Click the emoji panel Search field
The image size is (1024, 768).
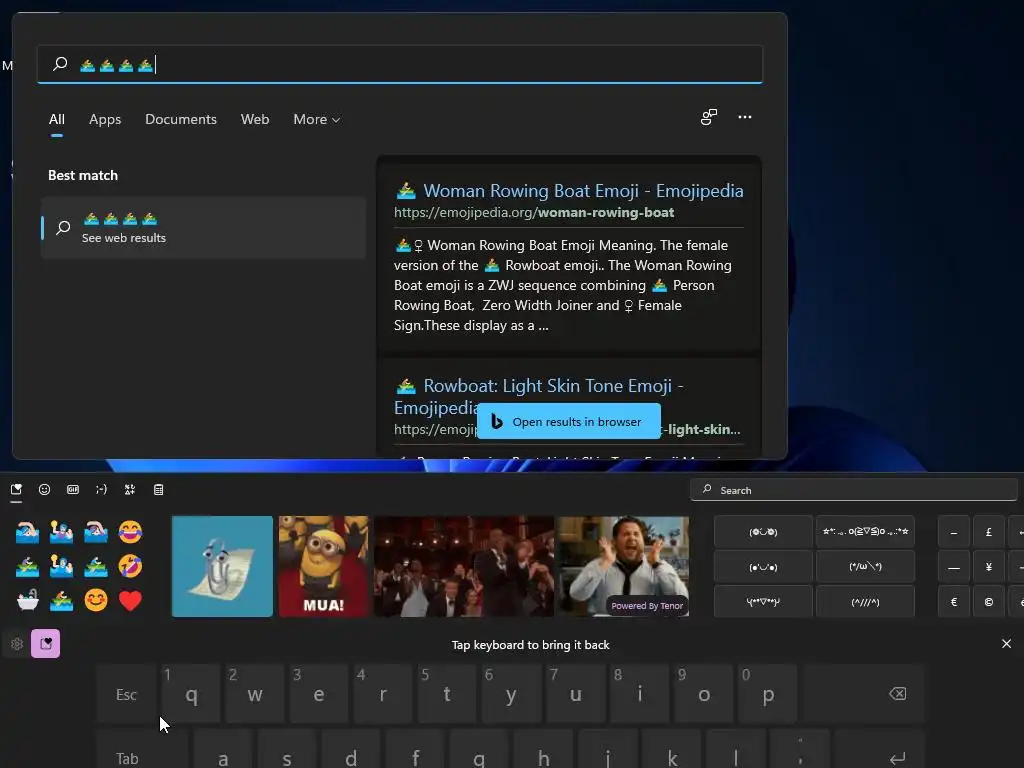coord(854,490)
